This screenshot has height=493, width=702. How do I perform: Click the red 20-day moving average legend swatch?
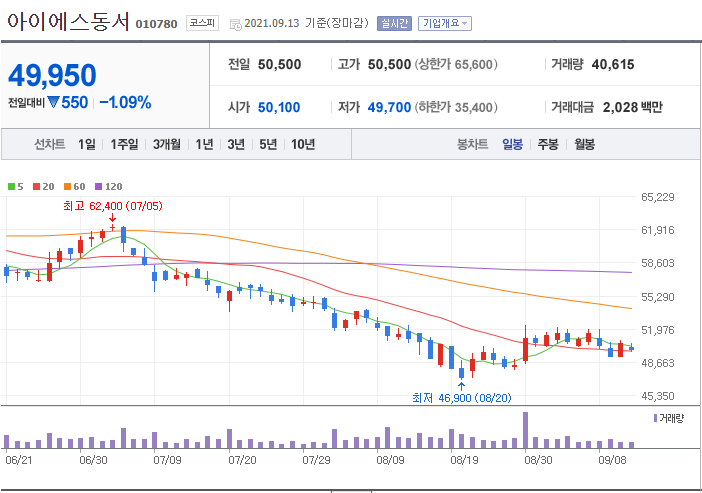pos(37,187)
